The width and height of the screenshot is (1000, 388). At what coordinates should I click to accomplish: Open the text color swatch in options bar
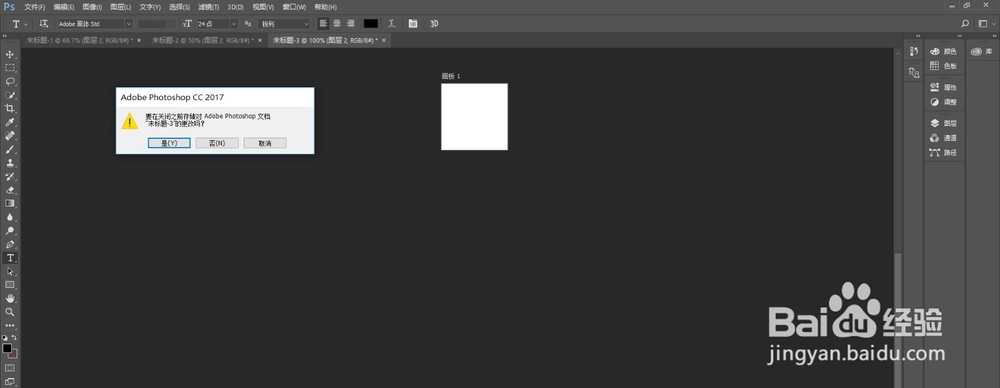point(371,24)
